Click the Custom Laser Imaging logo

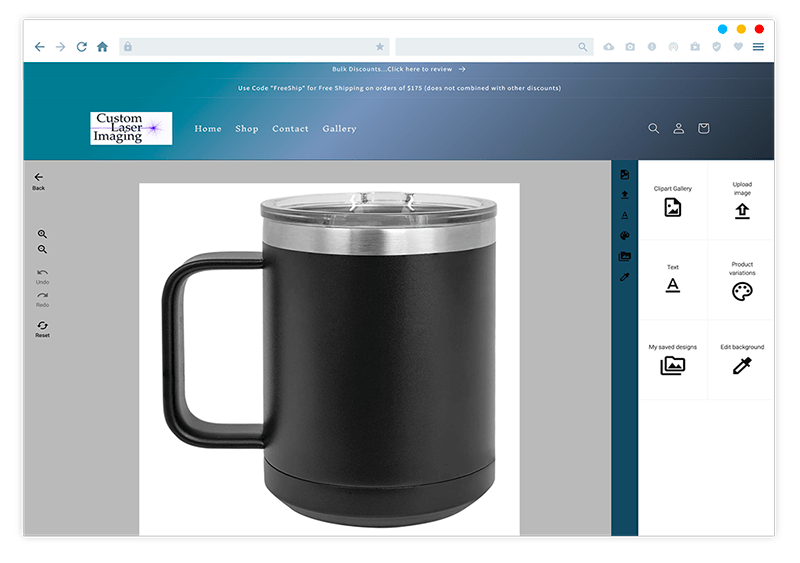[x=131, y=128]
